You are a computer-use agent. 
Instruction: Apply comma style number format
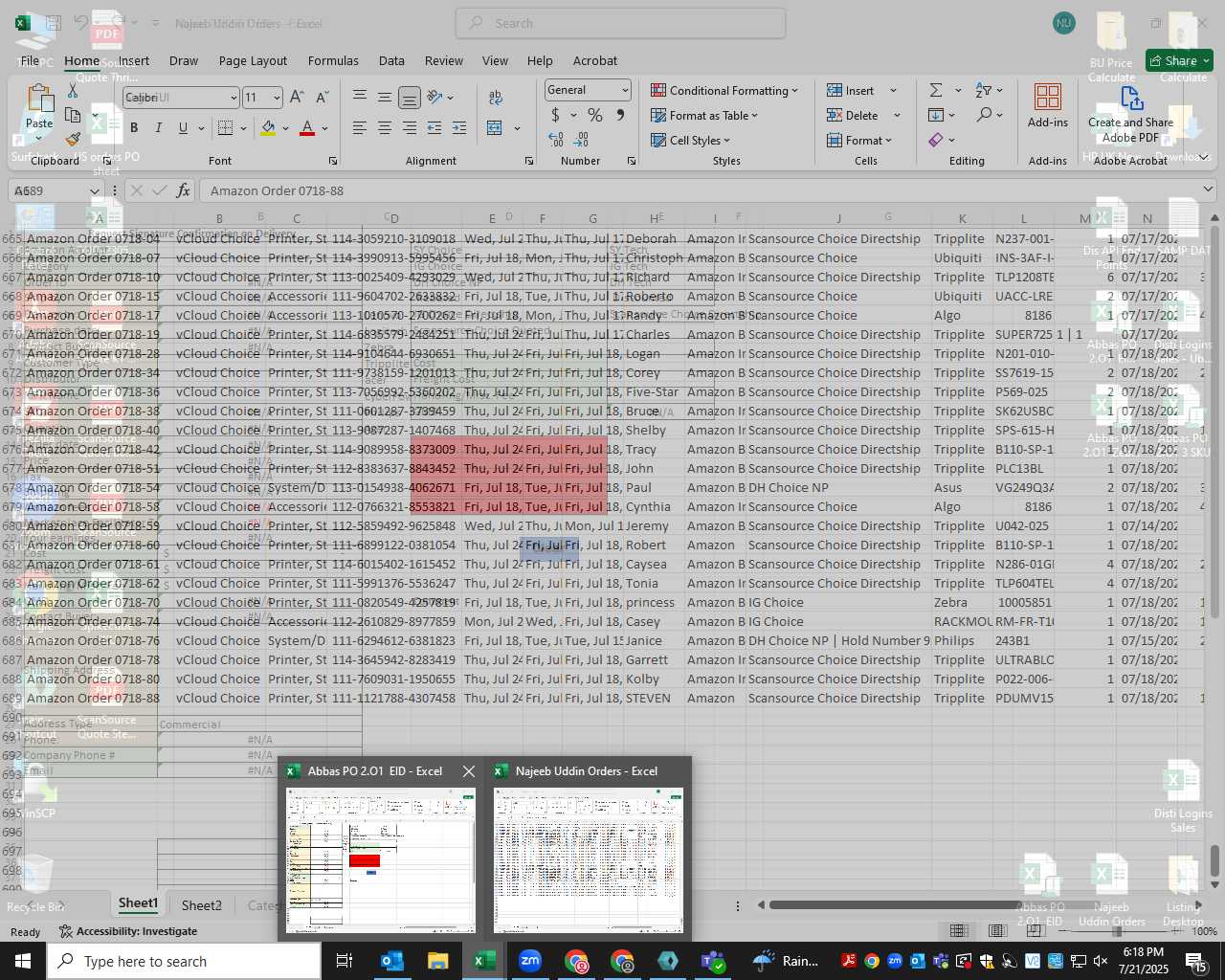click(620, 115)
